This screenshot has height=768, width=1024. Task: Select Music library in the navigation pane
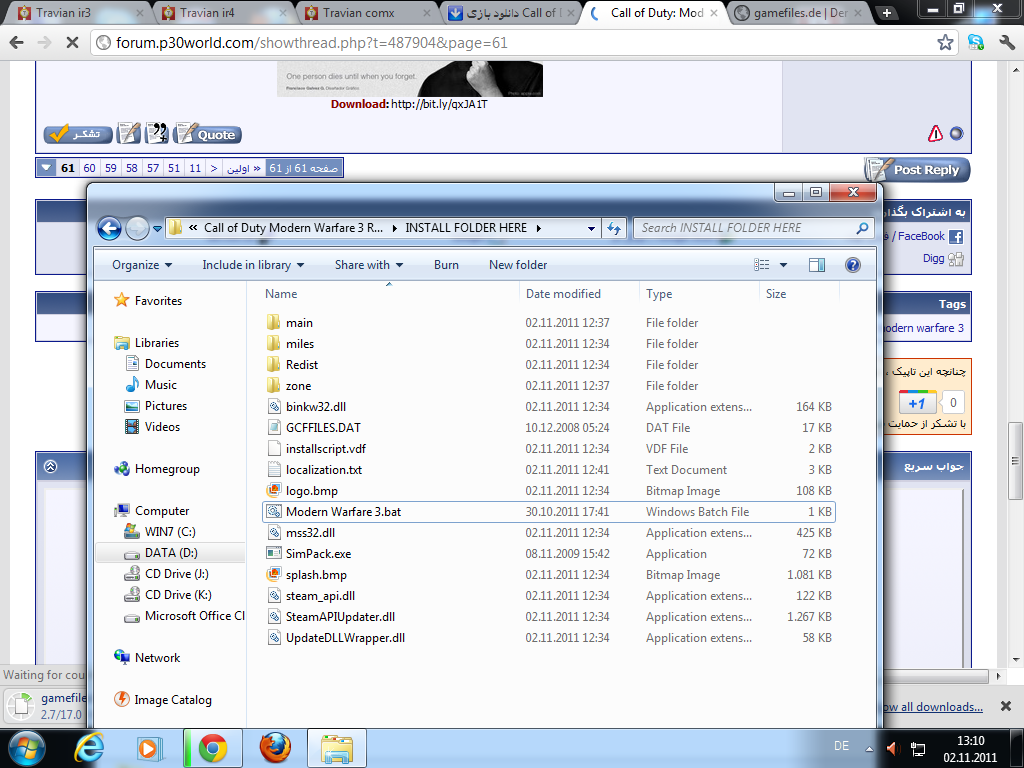click(x=161, y=385)
